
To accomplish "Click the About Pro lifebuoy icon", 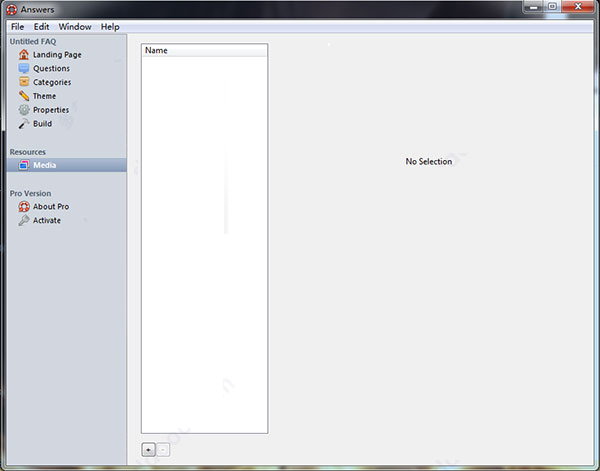I will [x=24, y=207].
